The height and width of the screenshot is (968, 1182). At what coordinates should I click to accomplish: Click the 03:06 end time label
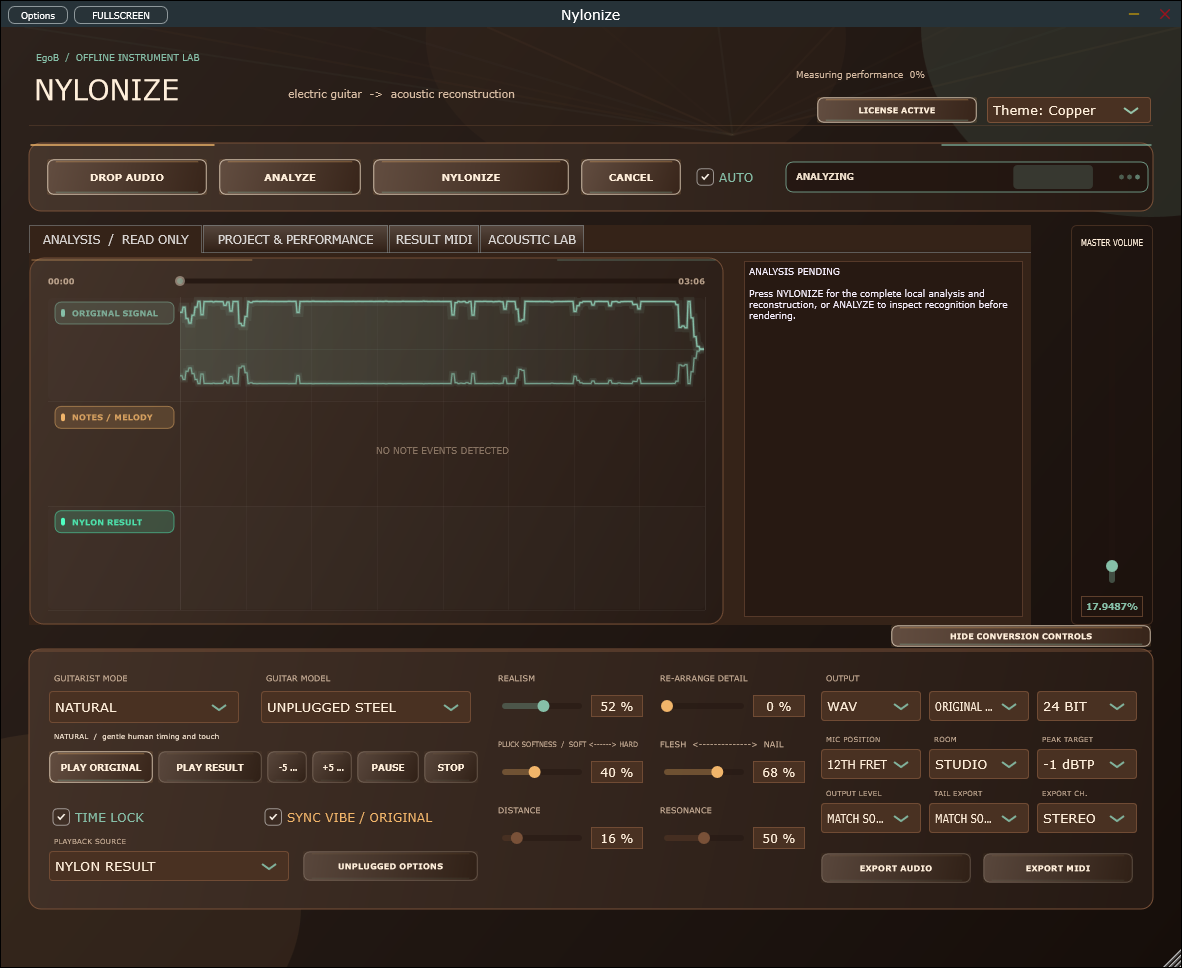click(x=691, y=281)
